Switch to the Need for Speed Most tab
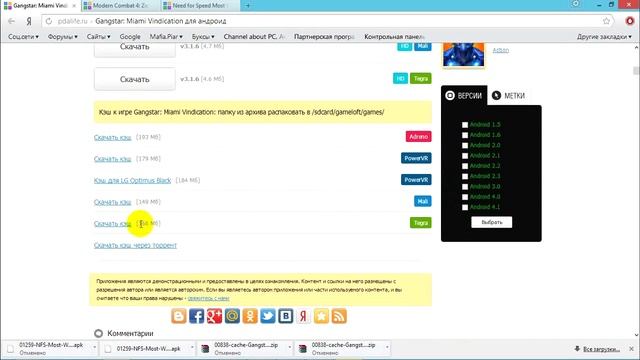The height and width of the screenshot is (360, 640). pos(199,6)
